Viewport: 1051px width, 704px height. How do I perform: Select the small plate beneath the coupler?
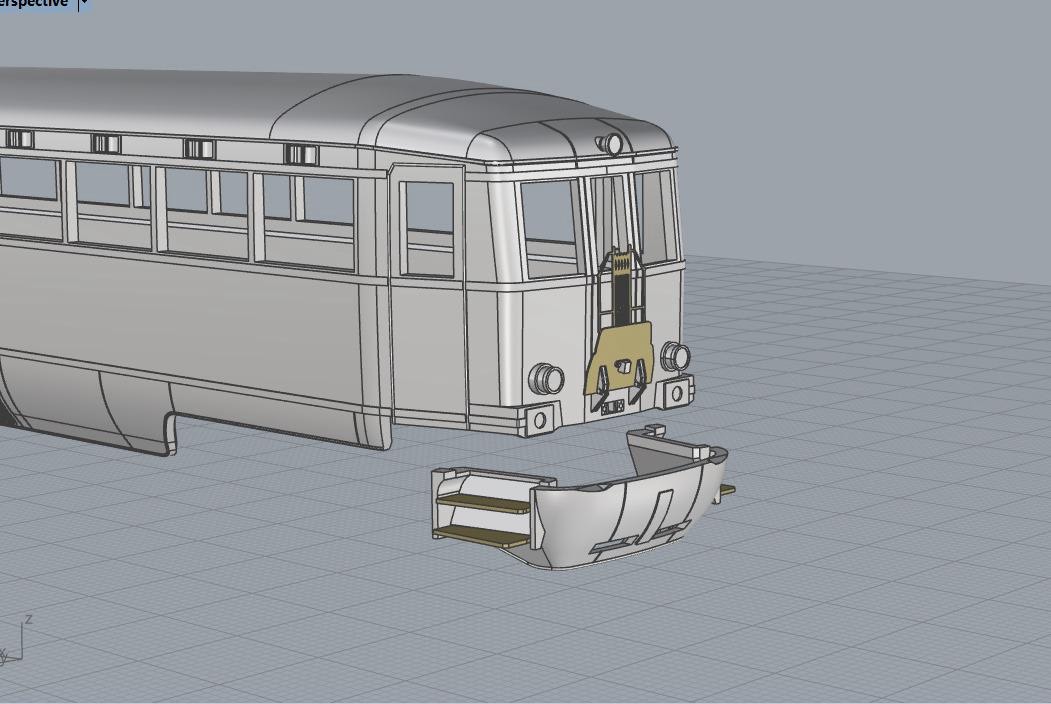coord(613,406)
